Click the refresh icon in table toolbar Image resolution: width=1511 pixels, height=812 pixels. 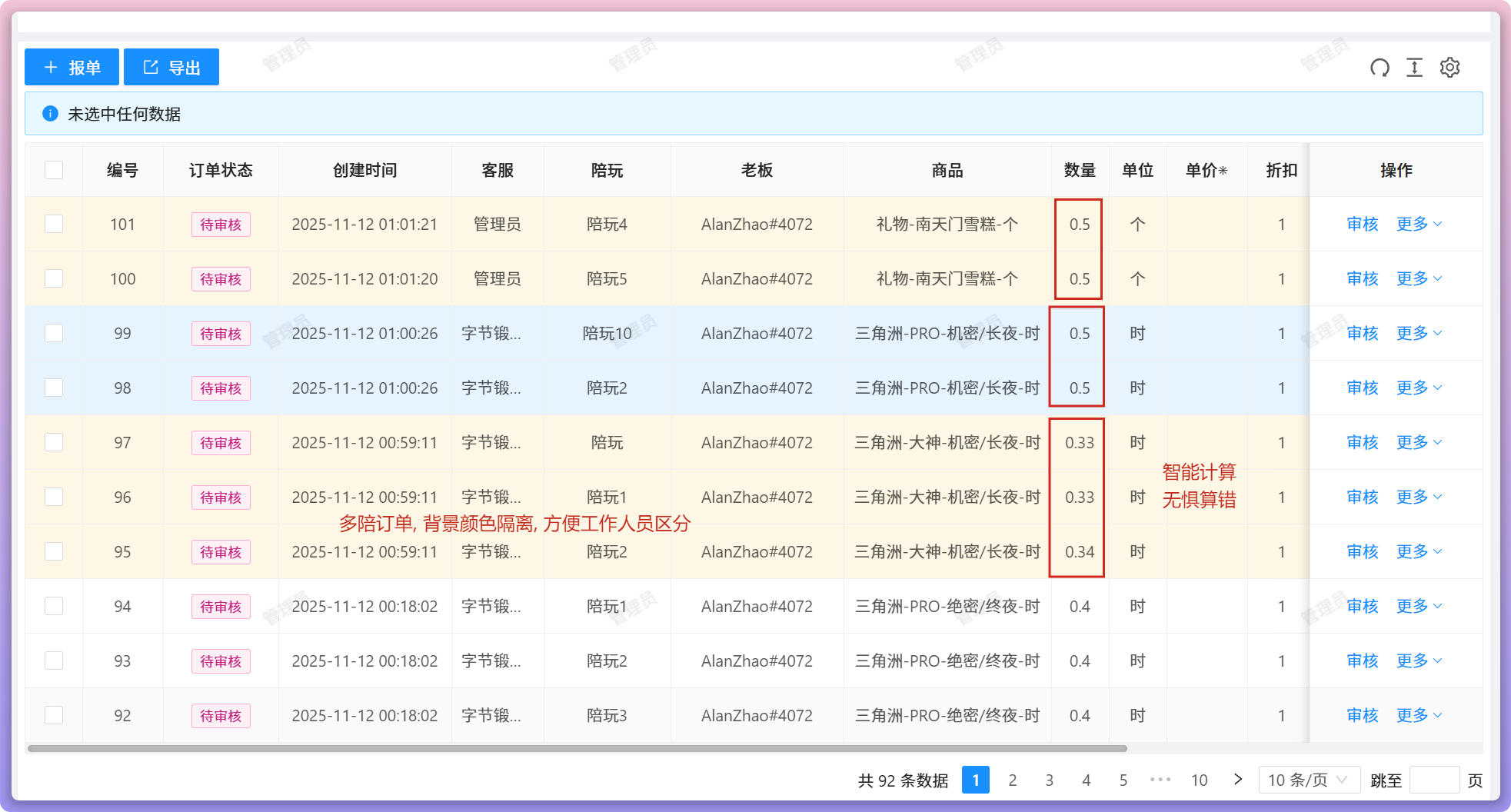(1380, 68)
